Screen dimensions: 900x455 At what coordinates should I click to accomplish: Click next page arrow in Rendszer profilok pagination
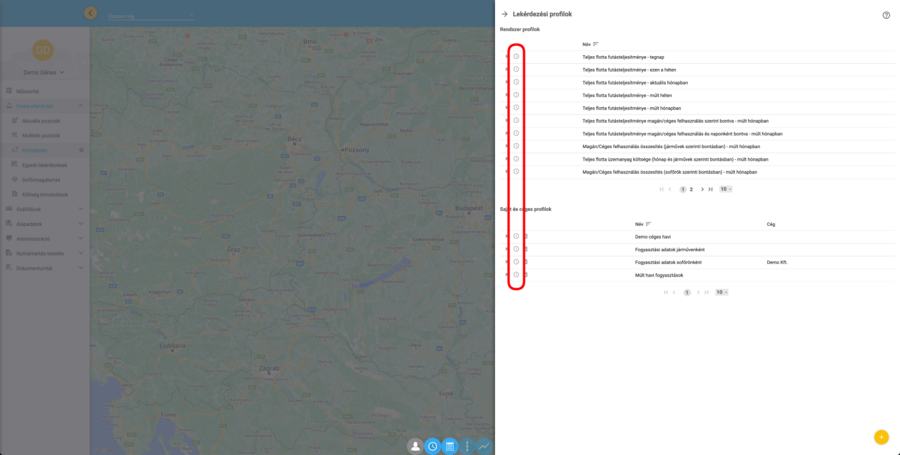pyautogui.click(x=702, y=189)
